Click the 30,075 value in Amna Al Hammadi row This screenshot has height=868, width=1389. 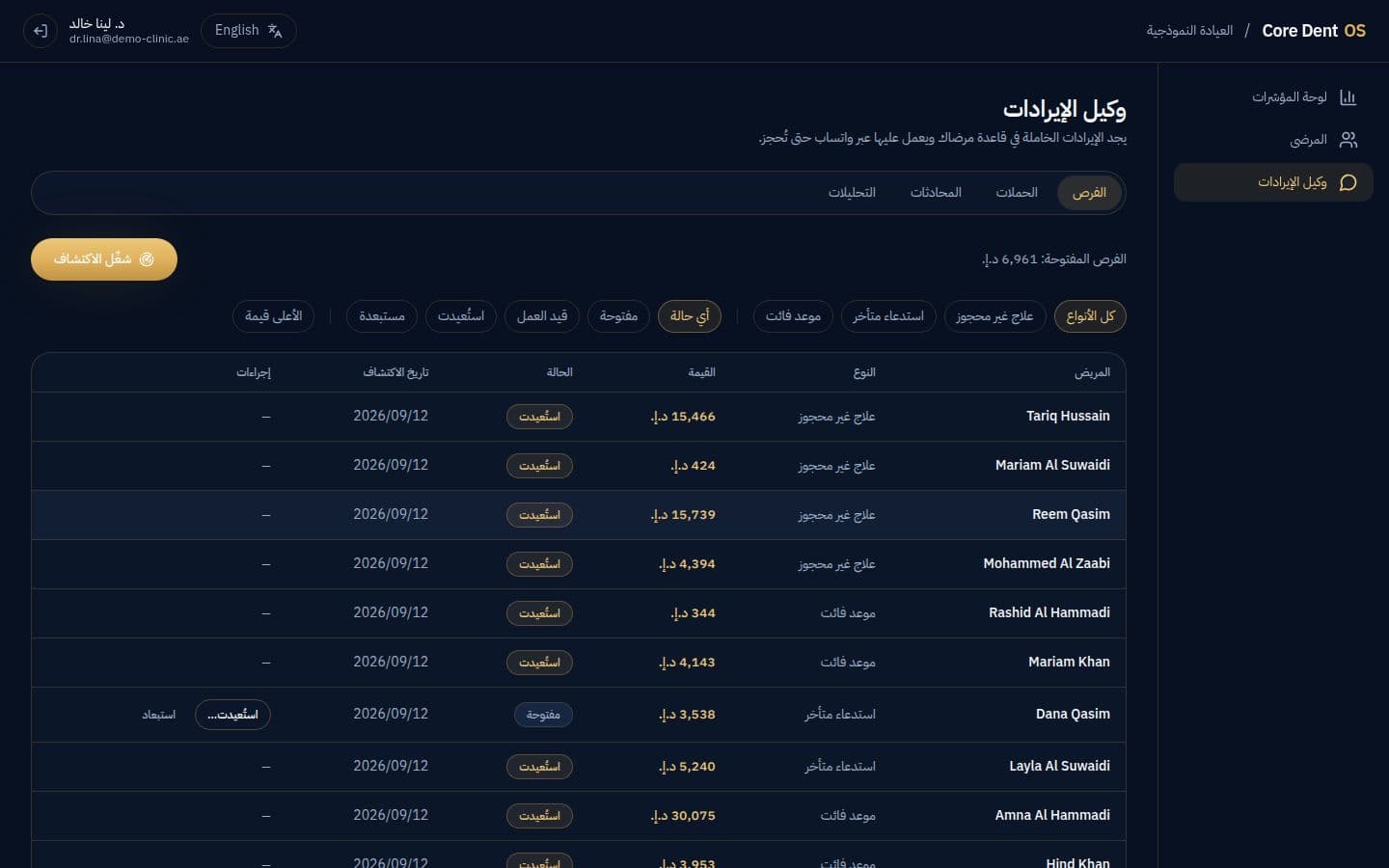683,816
